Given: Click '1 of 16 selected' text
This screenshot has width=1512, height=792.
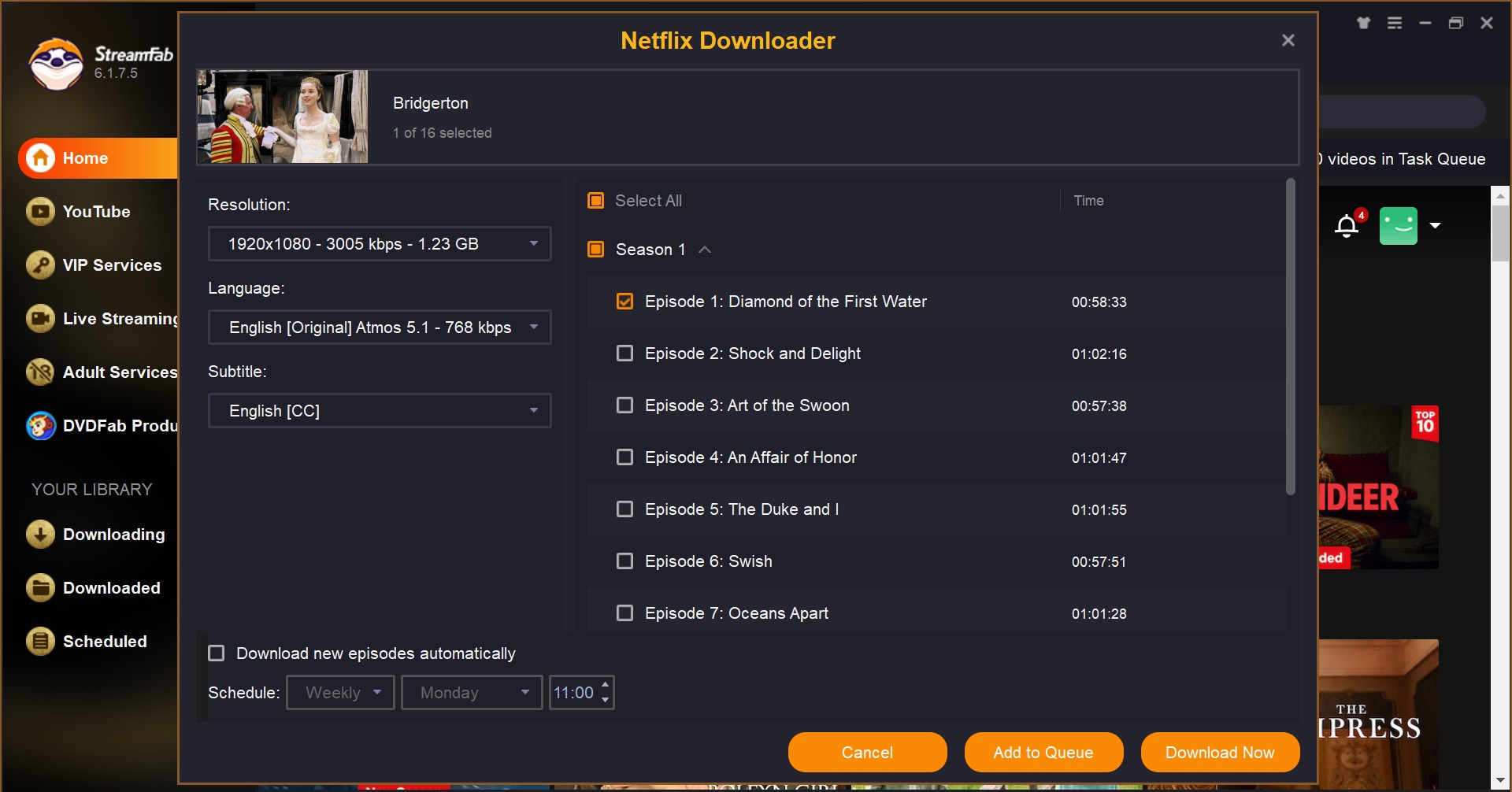Looking at the screenshot, I should (442, 133).
